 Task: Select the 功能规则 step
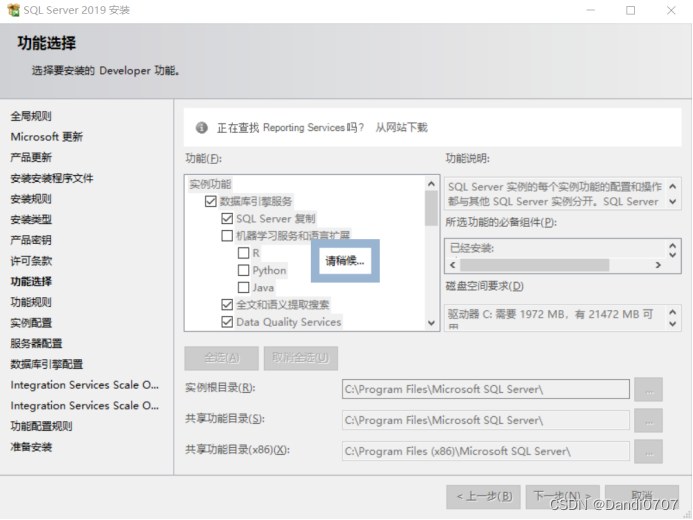point(31,302)
